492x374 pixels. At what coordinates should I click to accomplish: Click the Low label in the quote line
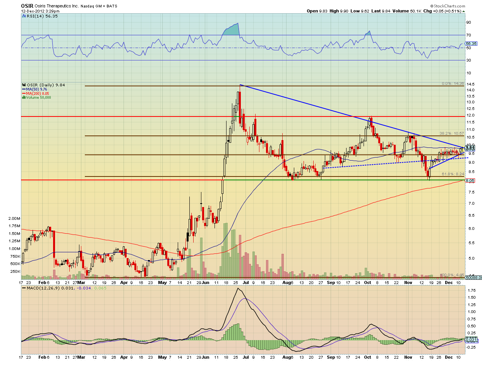(355, 11)
